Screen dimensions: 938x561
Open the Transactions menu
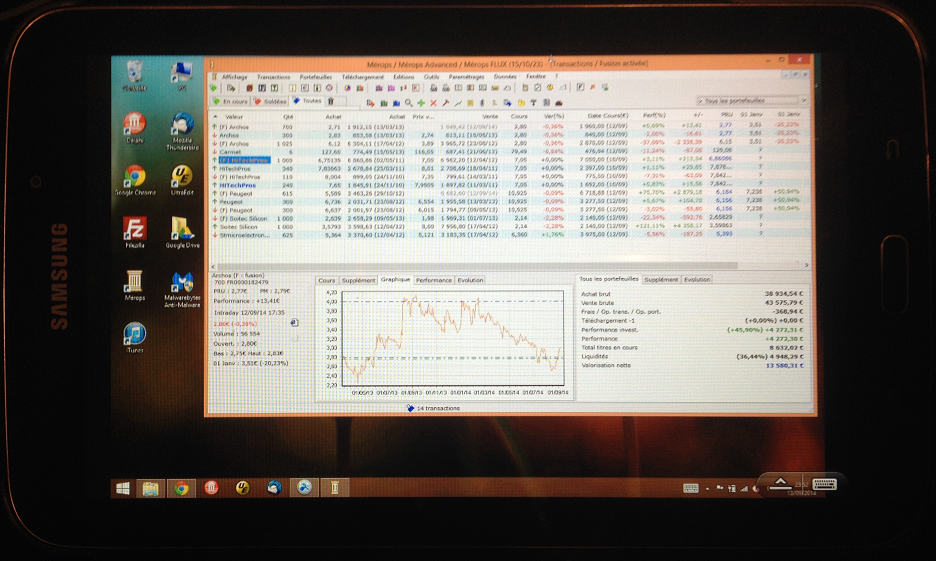coord(273,77)
